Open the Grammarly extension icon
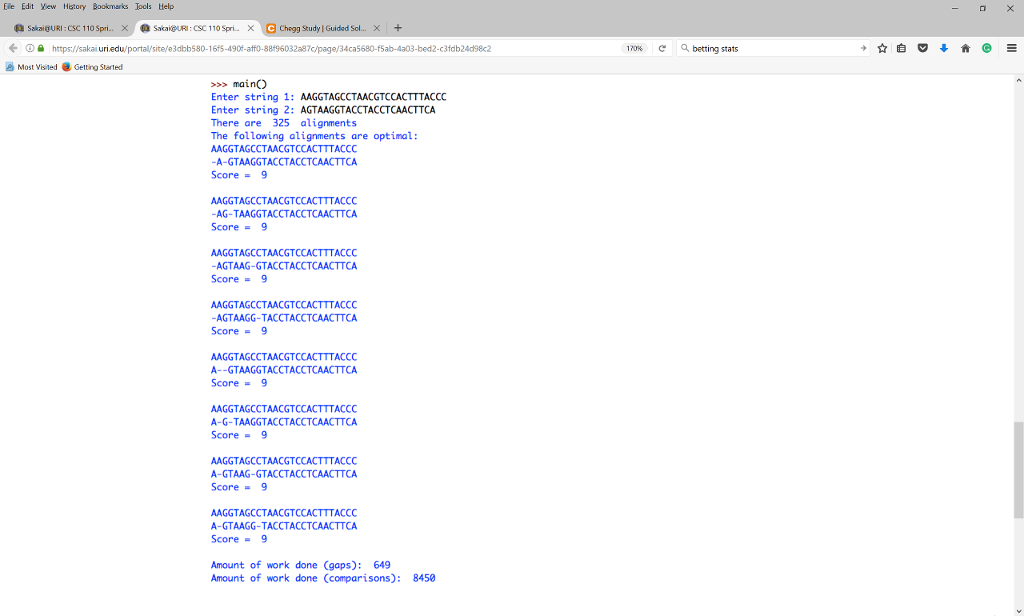The height and width of the screenshot is (616, 1024). tap(987, 47)
